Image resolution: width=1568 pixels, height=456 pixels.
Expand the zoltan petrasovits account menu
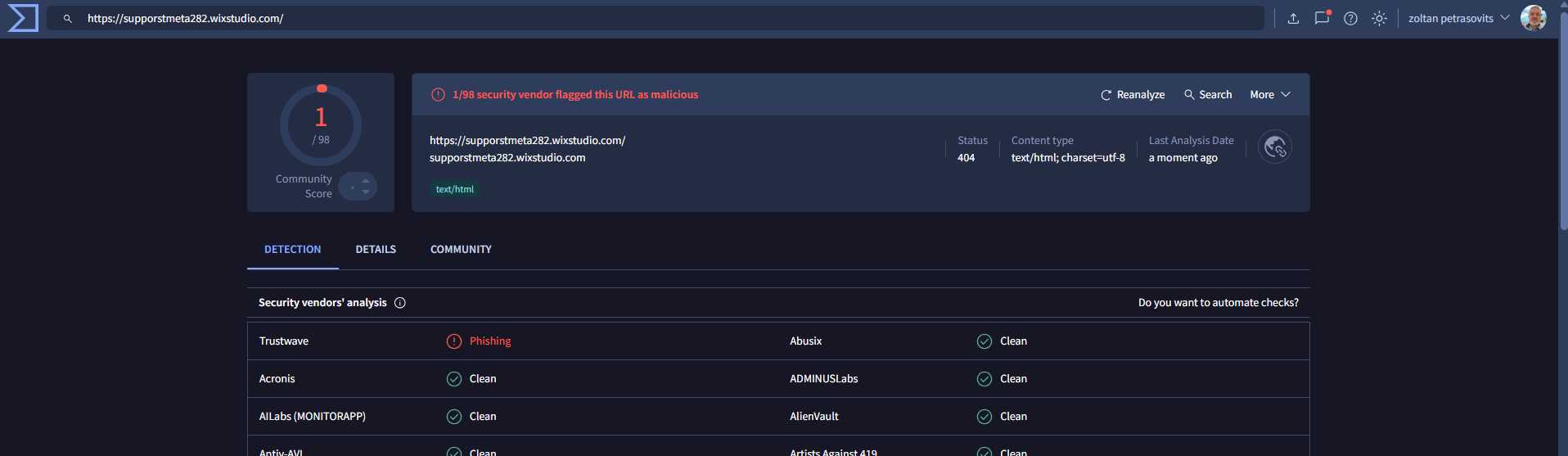coord(1458,18)
